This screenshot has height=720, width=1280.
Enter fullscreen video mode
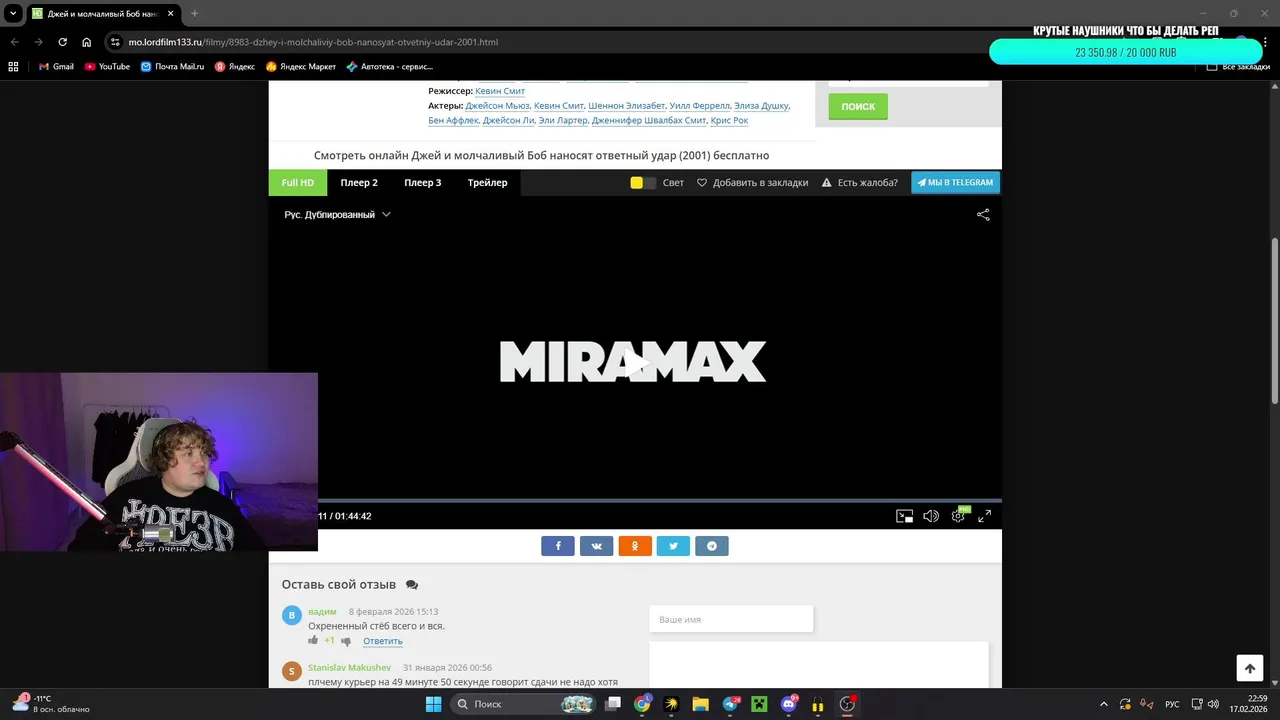coord(984,516)
